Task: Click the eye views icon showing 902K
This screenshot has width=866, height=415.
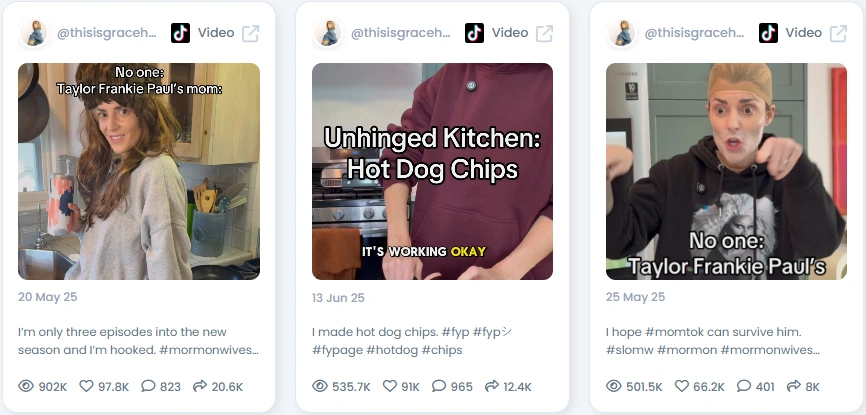Action: tap(26, 386)
